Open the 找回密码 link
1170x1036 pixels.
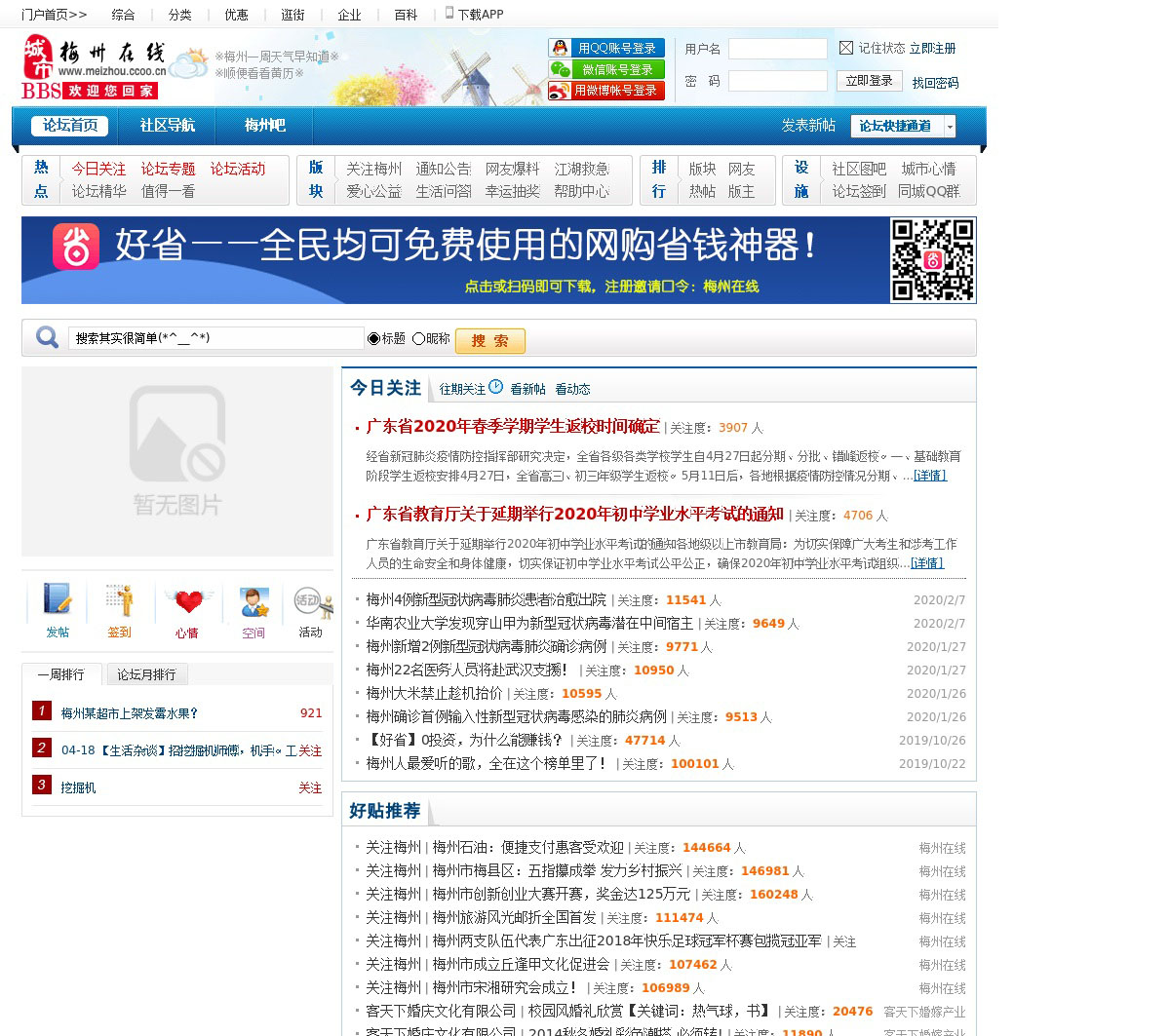pyautogui.click(x=935, y=83)
